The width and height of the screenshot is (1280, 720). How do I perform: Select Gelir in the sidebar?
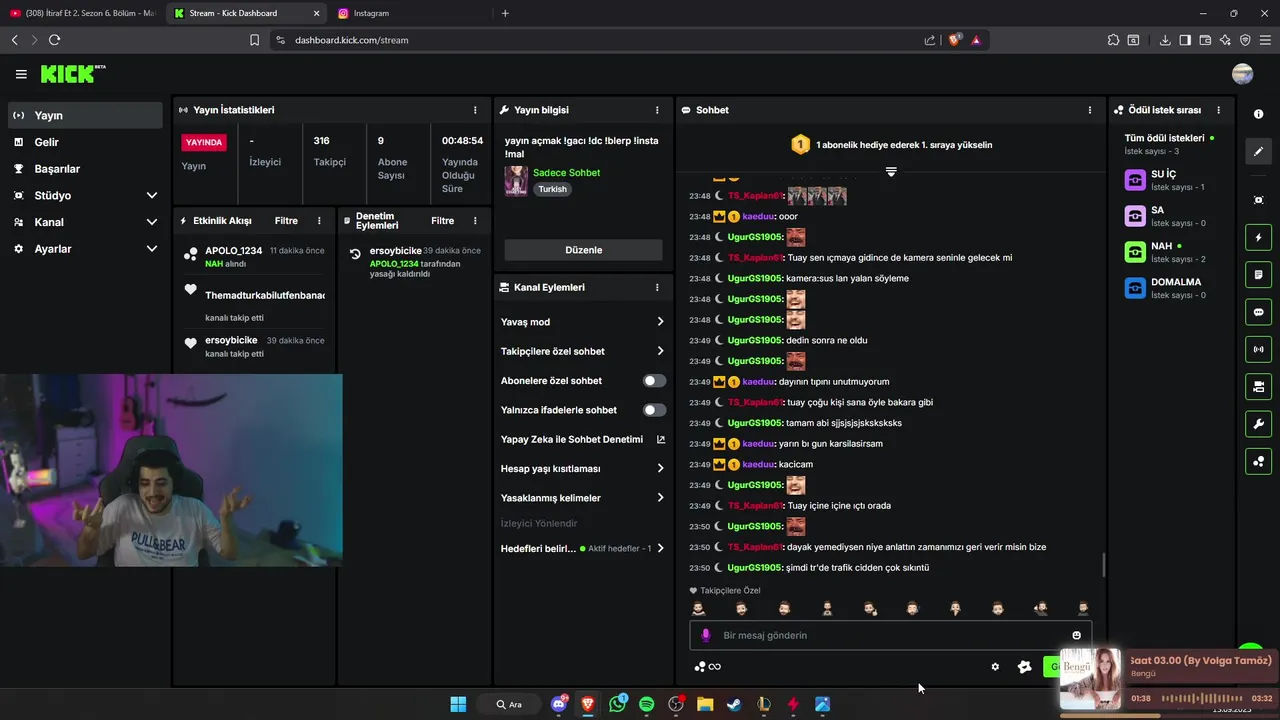[x=85, y=142]
